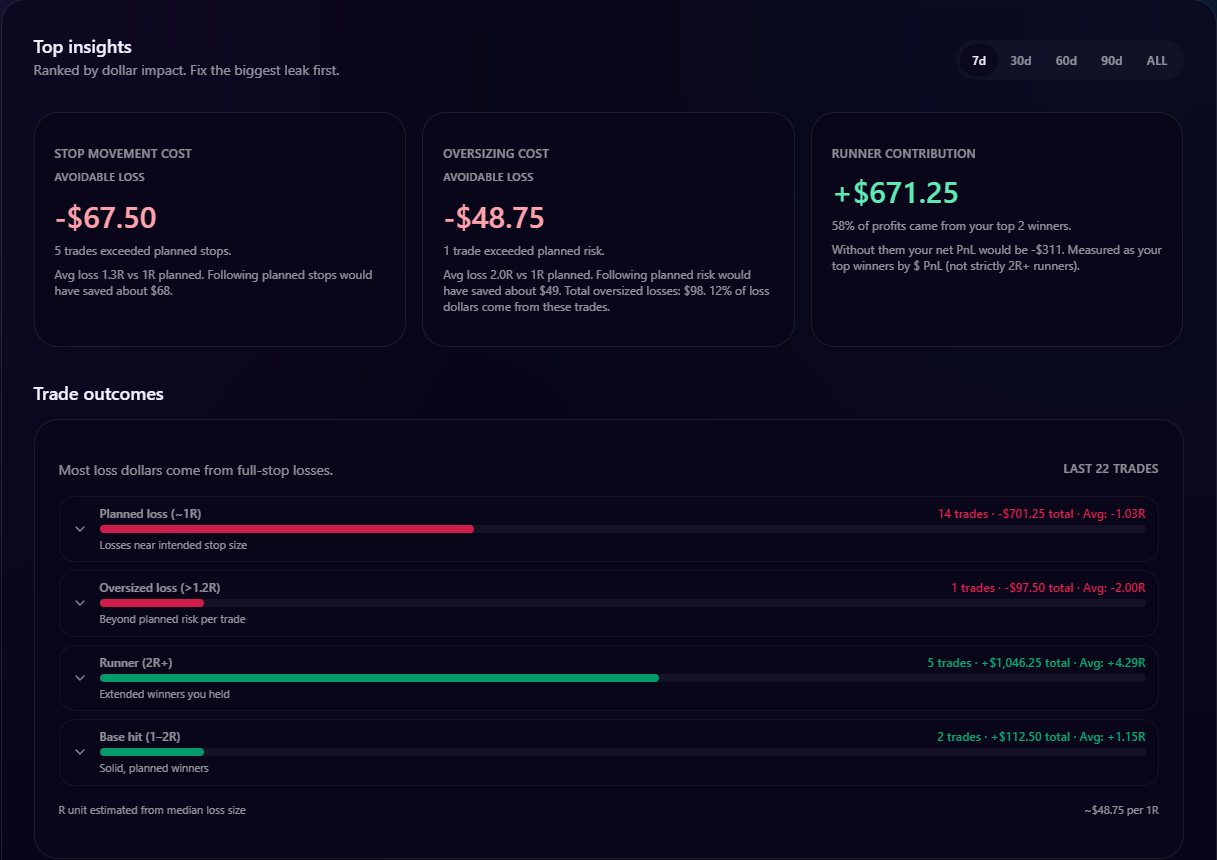Screen dimensions: 1217x860
Task: Select the ALL time range option
Action: click(x=1156, y=60)
